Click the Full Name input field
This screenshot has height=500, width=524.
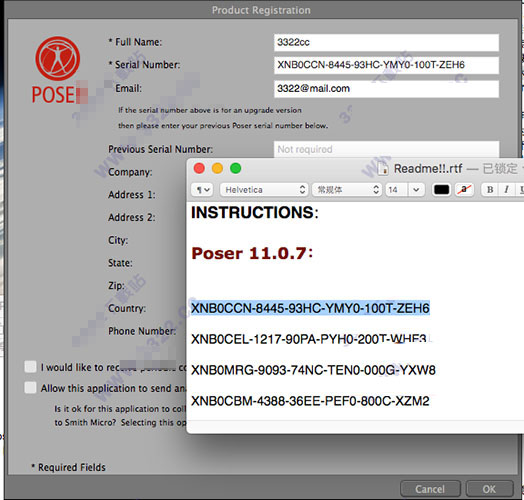tap(386, 42)
